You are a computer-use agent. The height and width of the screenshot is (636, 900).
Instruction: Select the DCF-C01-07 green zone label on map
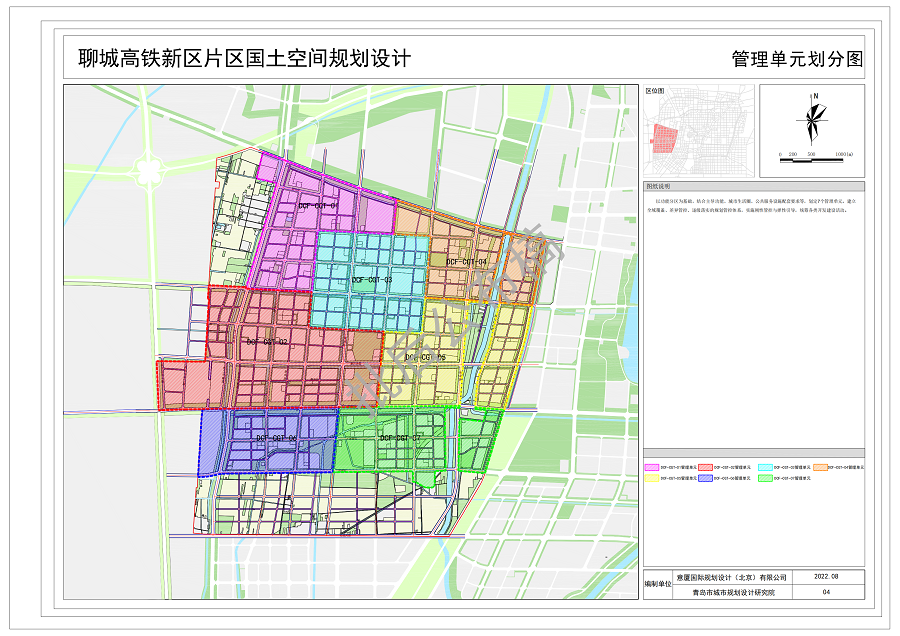tap(400, 438)
